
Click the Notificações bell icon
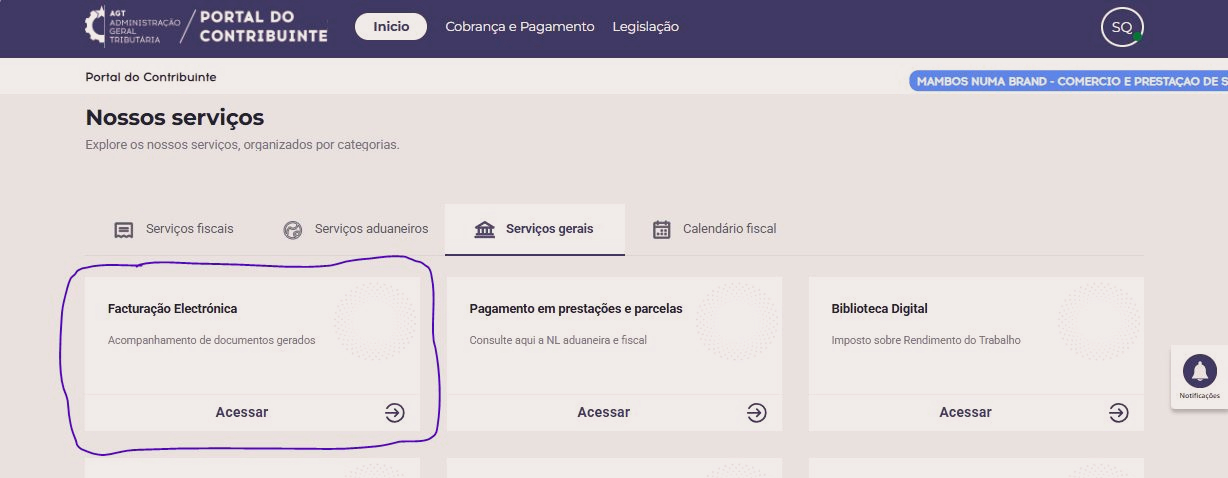(x=1199, y=372)
